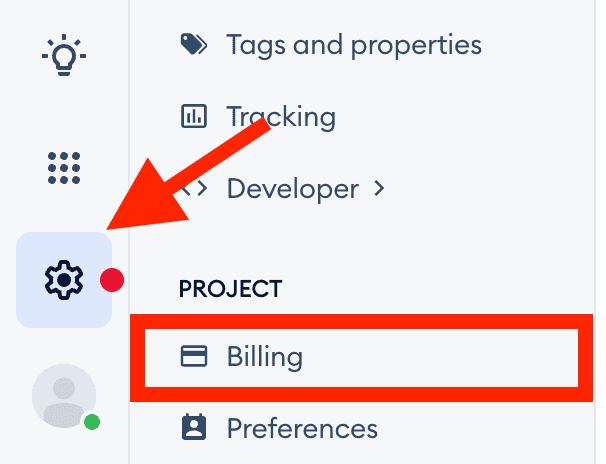Click the tag icon beside Tags and properties
The height and width of the screenshot is (464, 606).
[x=192, y=44]
